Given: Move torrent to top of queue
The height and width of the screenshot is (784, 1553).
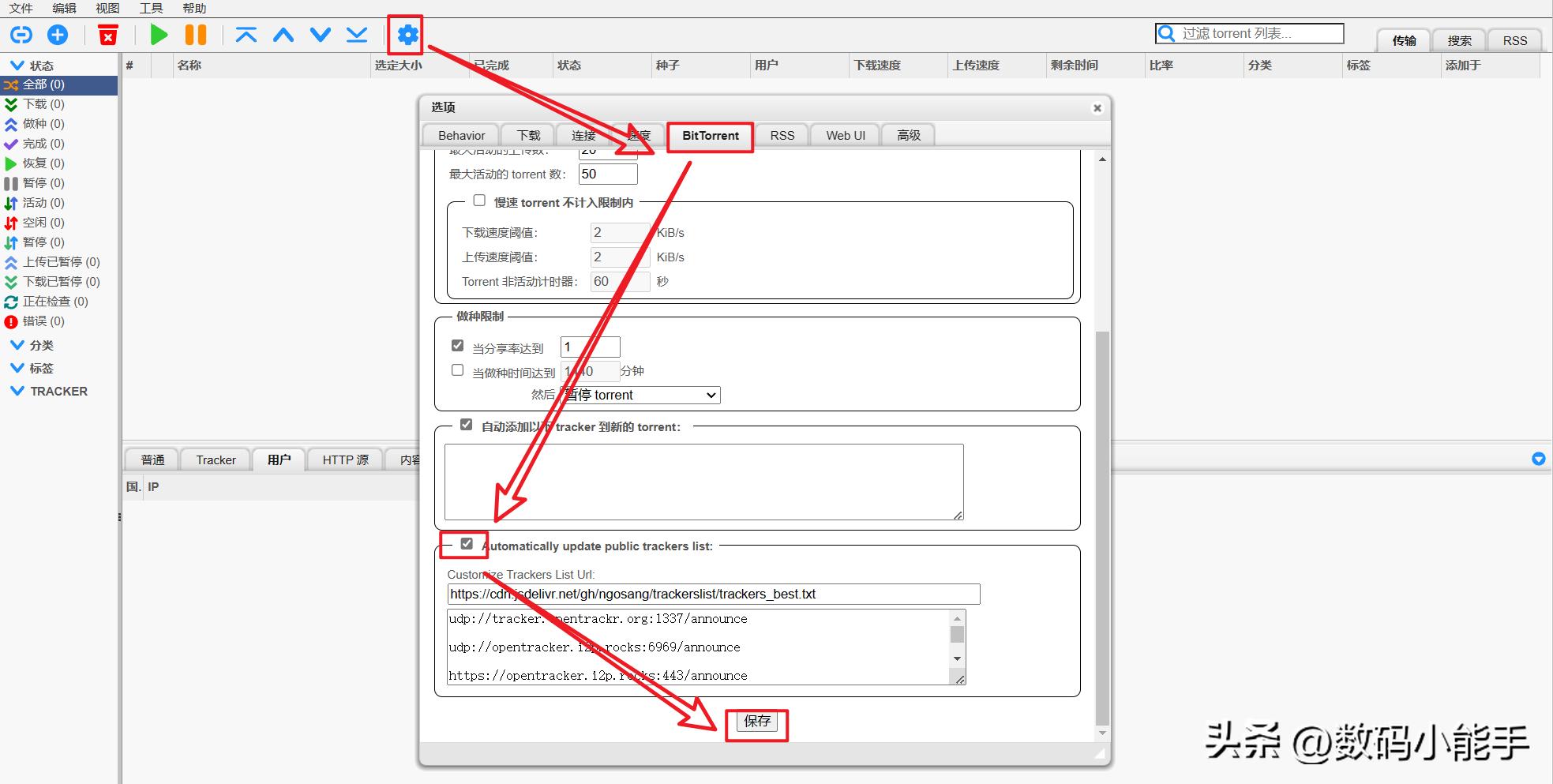Looking at the screenshot, I should 246,35.
